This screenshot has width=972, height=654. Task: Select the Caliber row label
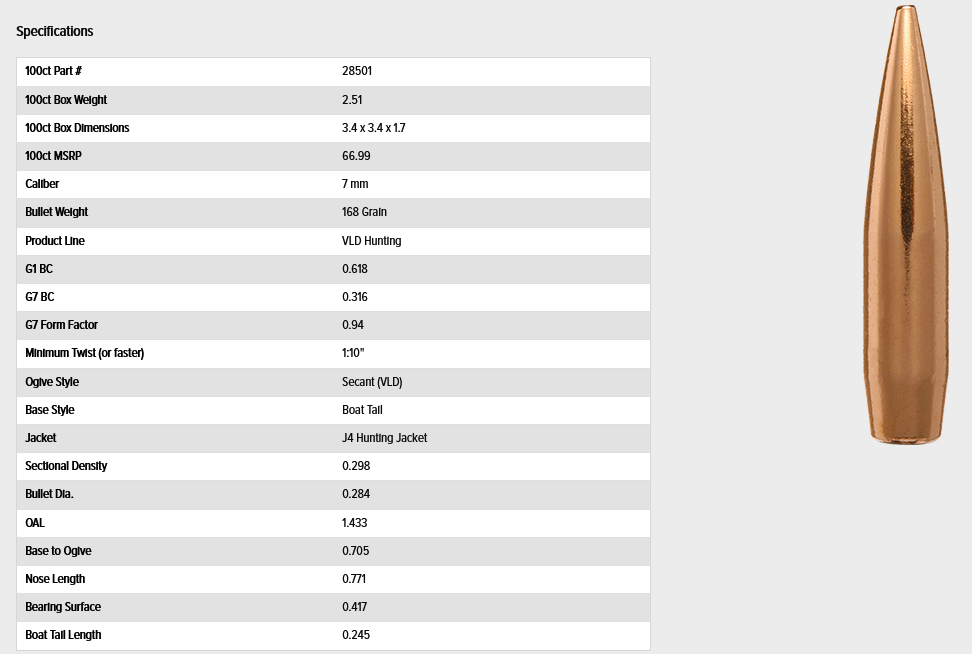coord(42,184)
